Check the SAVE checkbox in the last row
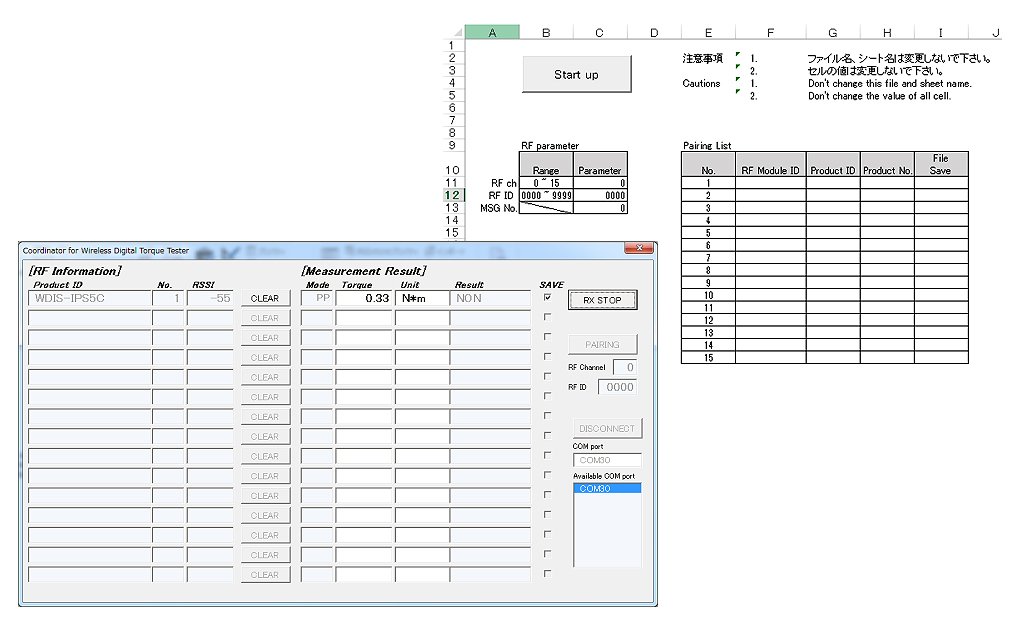The image size is (1020, 630). pyautogui.click(x=547, y=574)
